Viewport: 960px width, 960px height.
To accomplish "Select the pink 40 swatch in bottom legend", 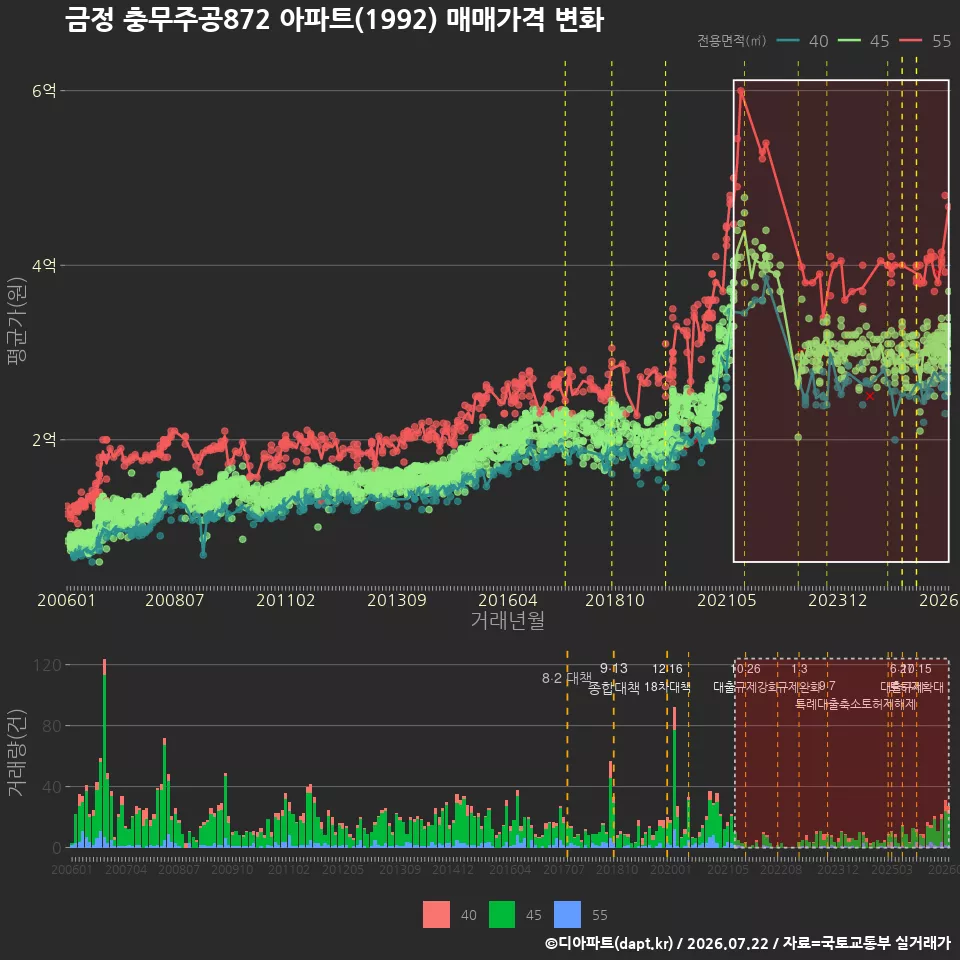I will tap(436, 915).
